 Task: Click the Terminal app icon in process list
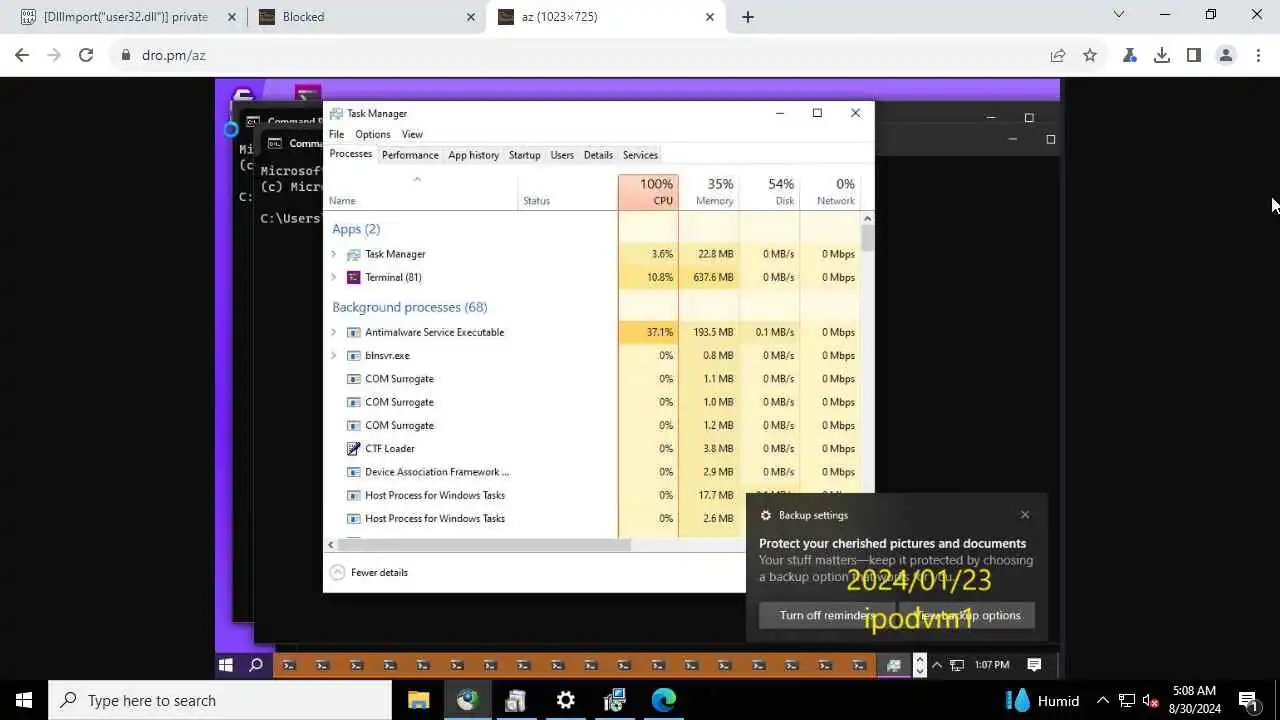353,277
